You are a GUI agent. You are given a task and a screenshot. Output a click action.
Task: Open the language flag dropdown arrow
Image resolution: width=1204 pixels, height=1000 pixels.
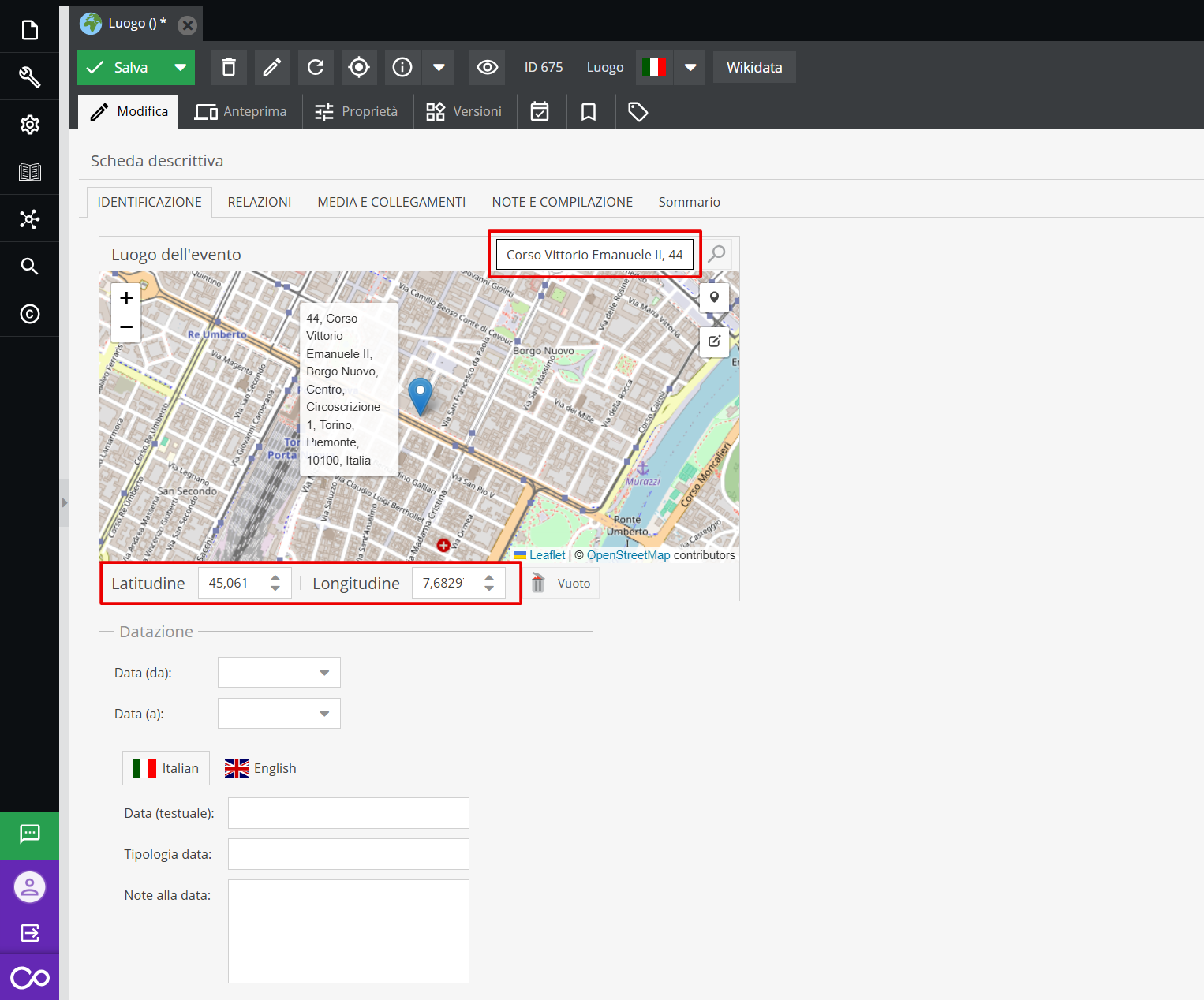pyautogui.click(x=690, y=68)
